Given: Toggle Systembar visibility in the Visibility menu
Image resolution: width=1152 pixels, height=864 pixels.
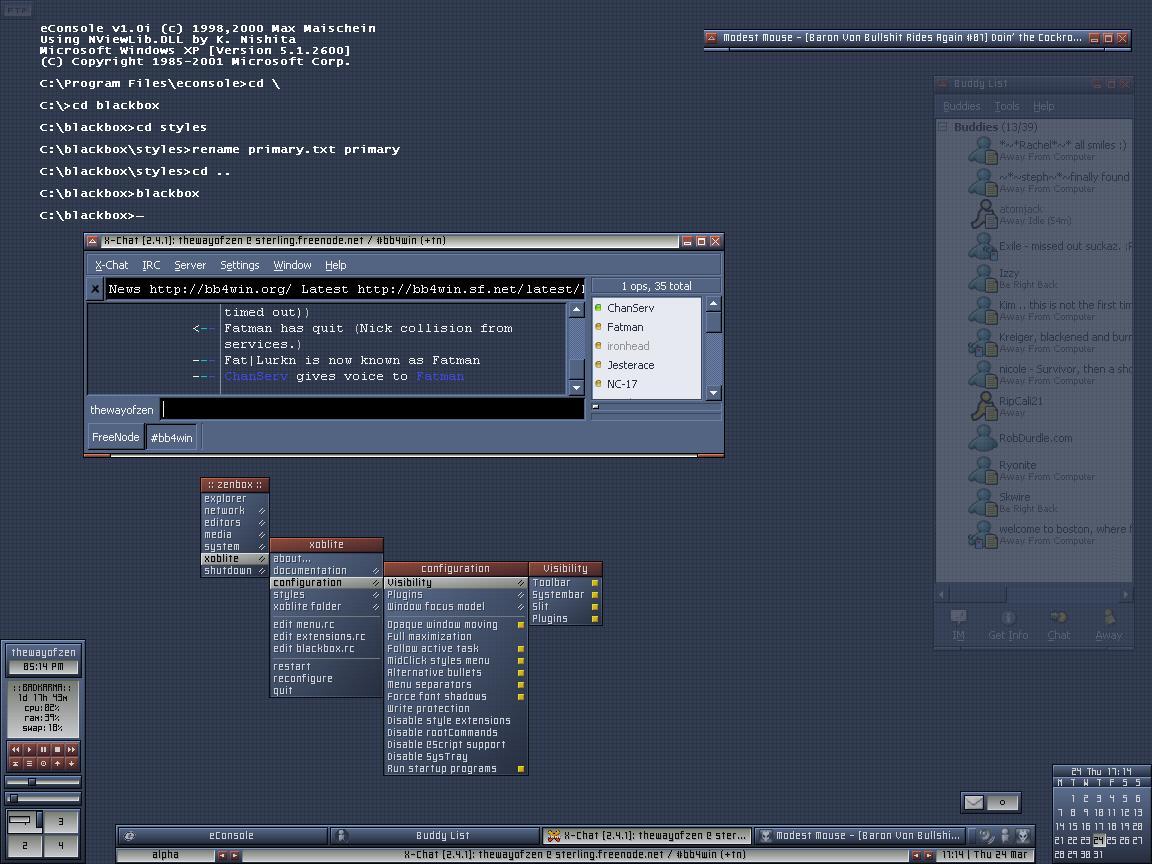Looking at the screenshot, I should pos(565,594).
